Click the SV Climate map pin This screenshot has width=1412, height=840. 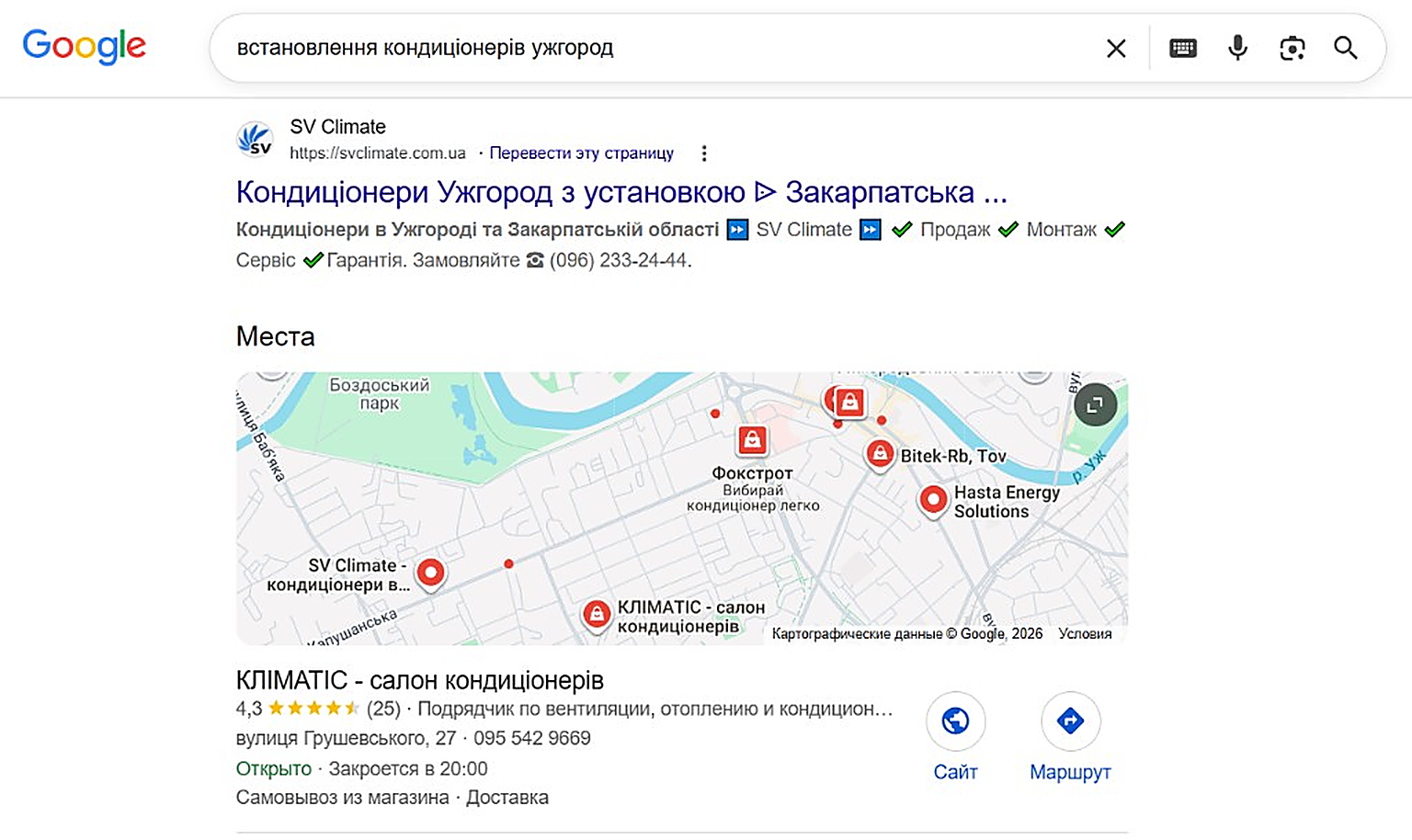click(x=430, y=573)
